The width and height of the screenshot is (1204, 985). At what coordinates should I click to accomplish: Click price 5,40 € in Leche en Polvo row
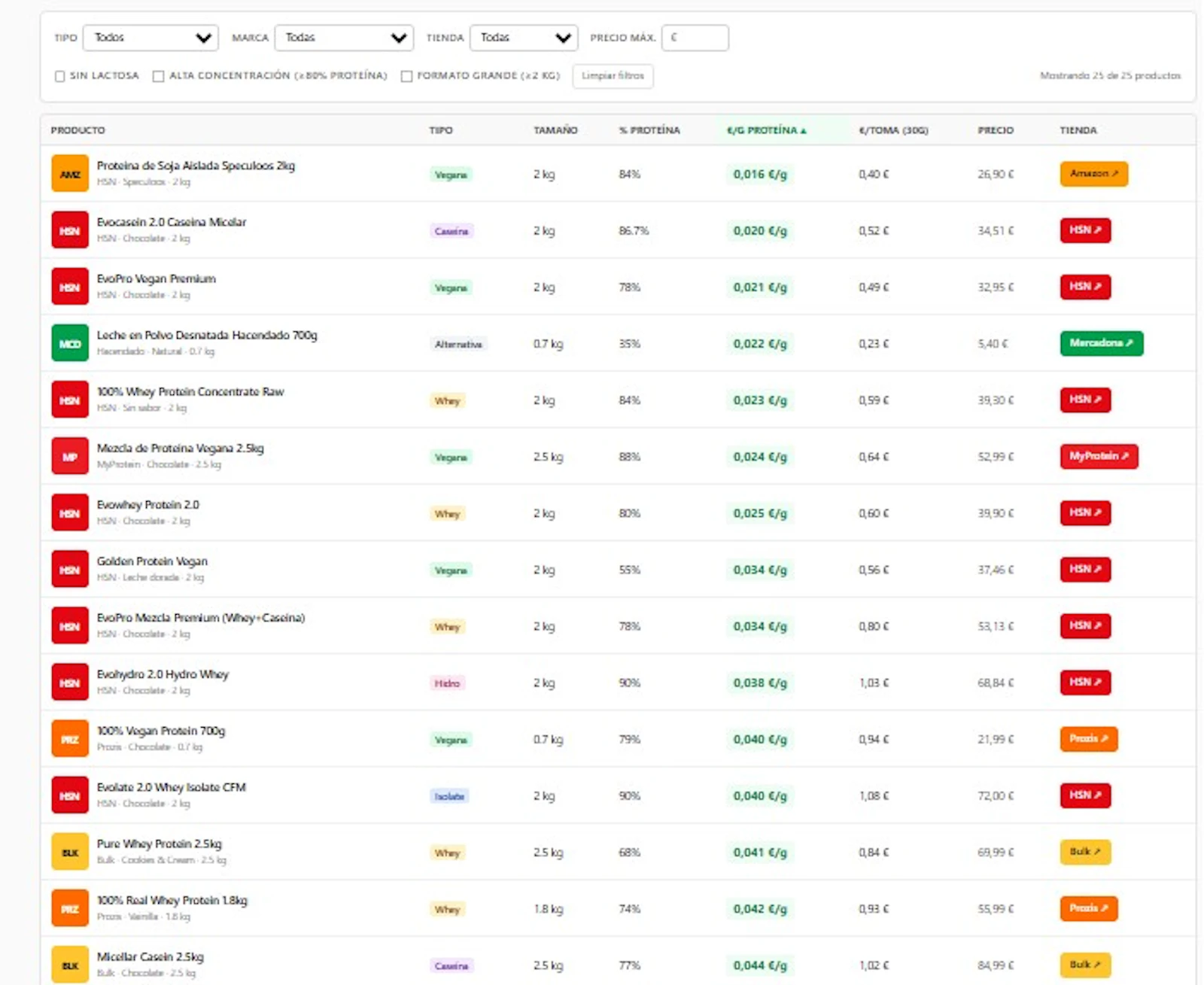click(x=993, y=343)
